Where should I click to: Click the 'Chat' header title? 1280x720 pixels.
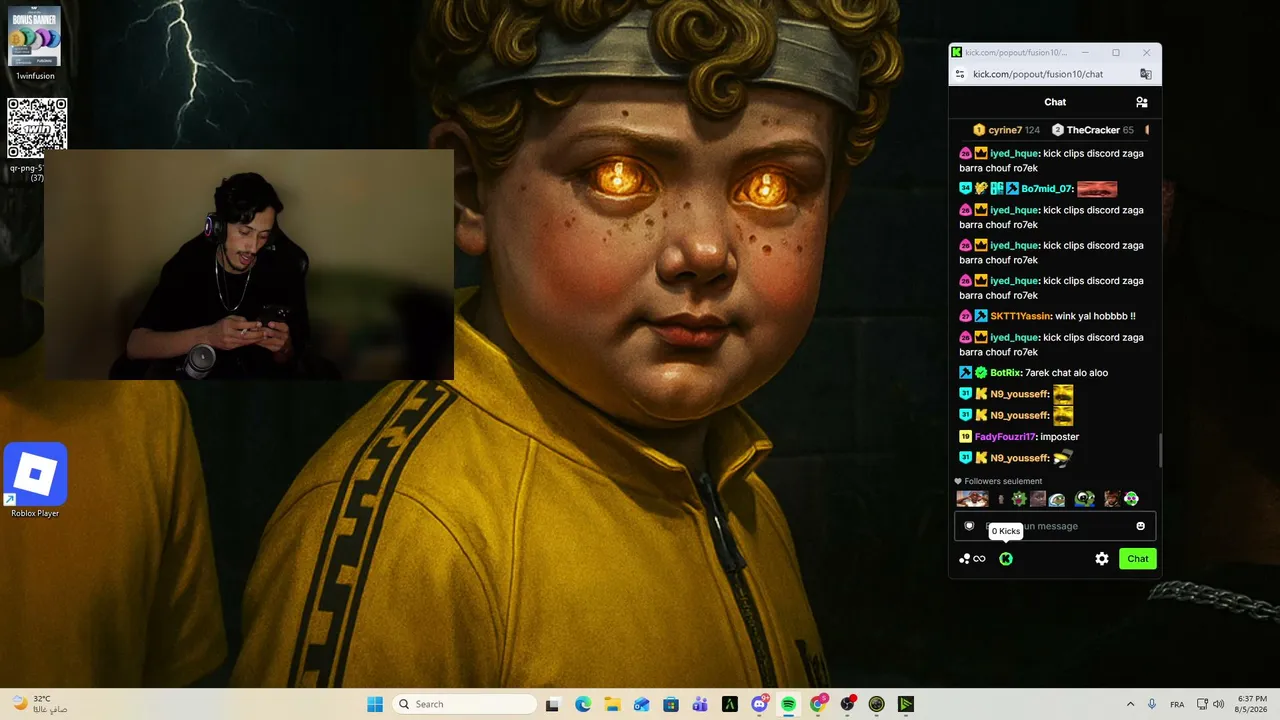(1055, 102)
